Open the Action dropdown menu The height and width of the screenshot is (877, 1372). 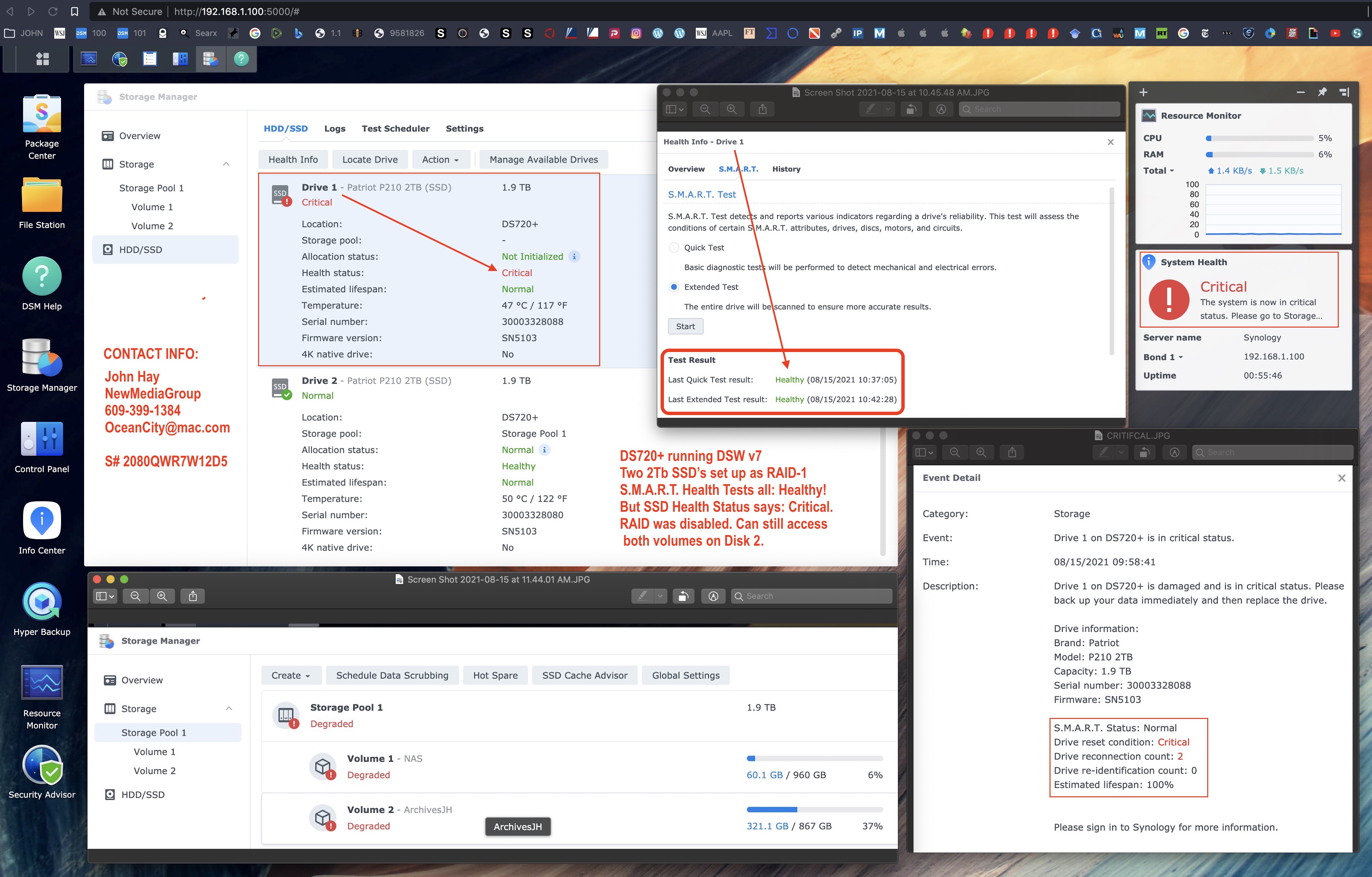point(440,159)
